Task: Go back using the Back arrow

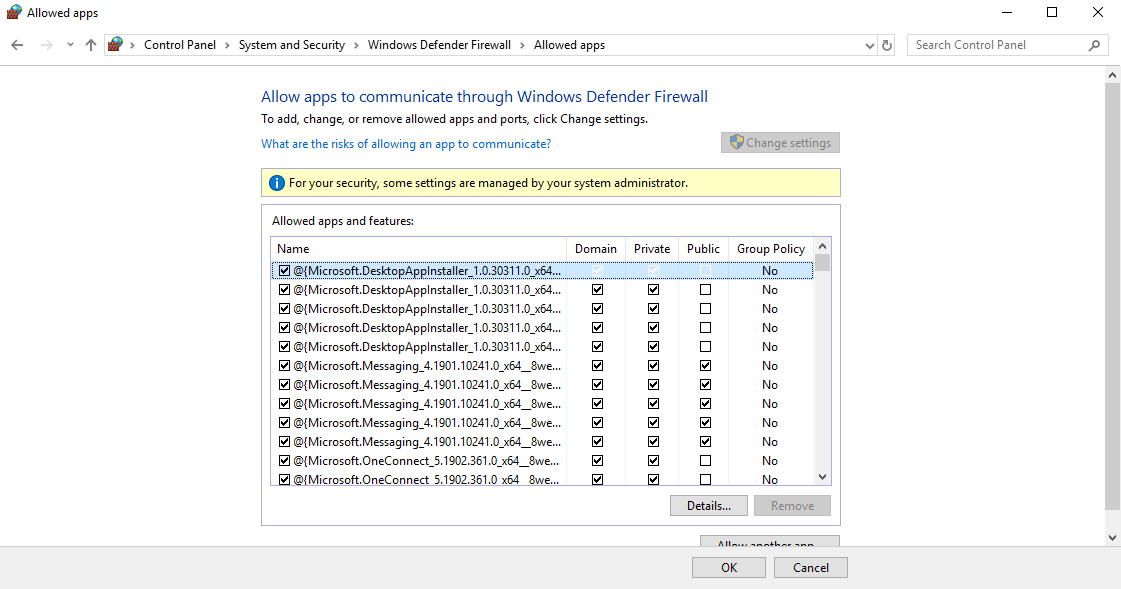Action: tap(17, 45)
